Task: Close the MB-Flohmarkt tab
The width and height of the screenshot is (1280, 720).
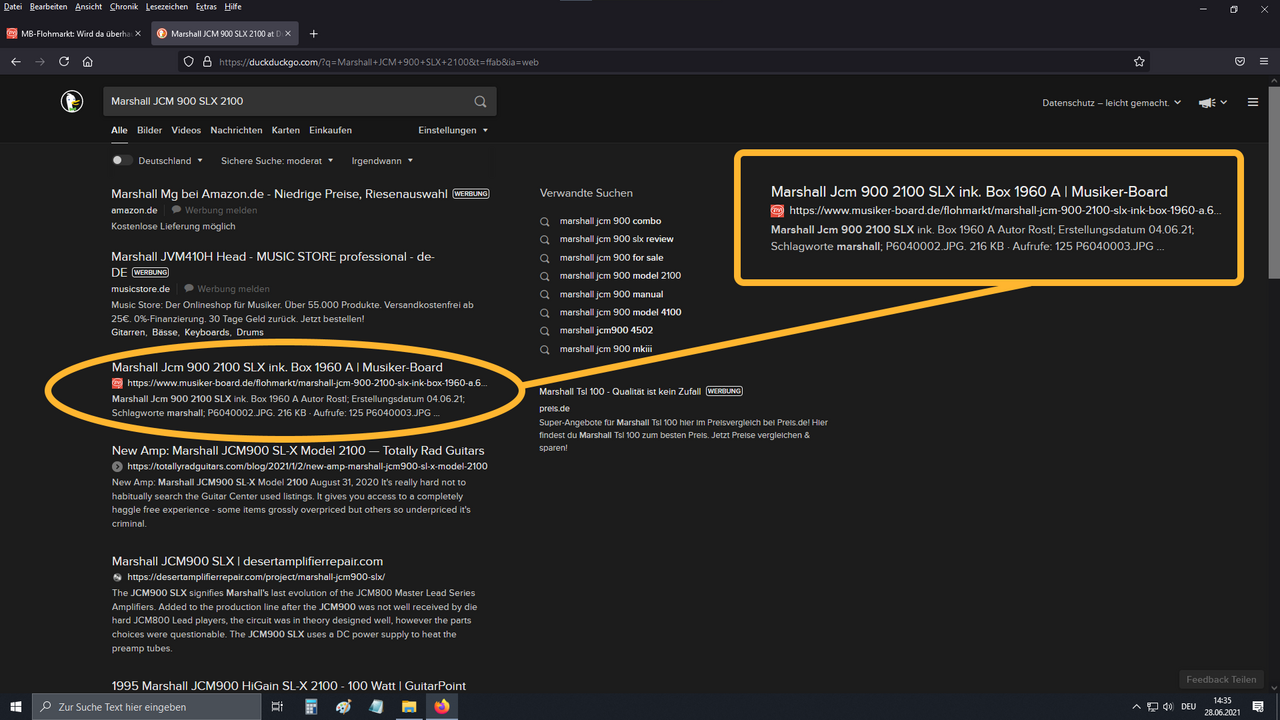Action: (138, 33)
